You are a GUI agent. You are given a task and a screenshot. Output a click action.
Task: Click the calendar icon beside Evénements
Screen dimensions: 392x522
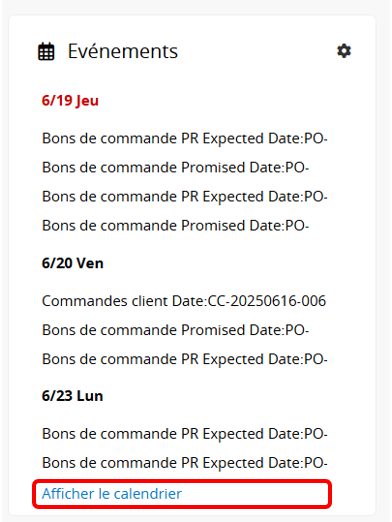click(46, 52)
